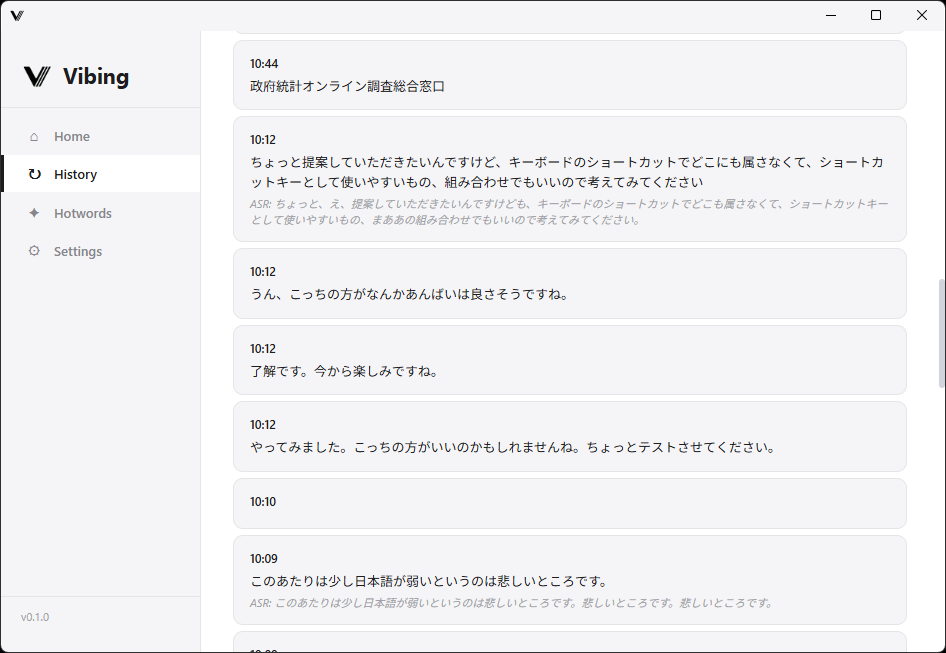Click the empty 10:10 history entry
The image size is (946, 653).
click(570, 503)
